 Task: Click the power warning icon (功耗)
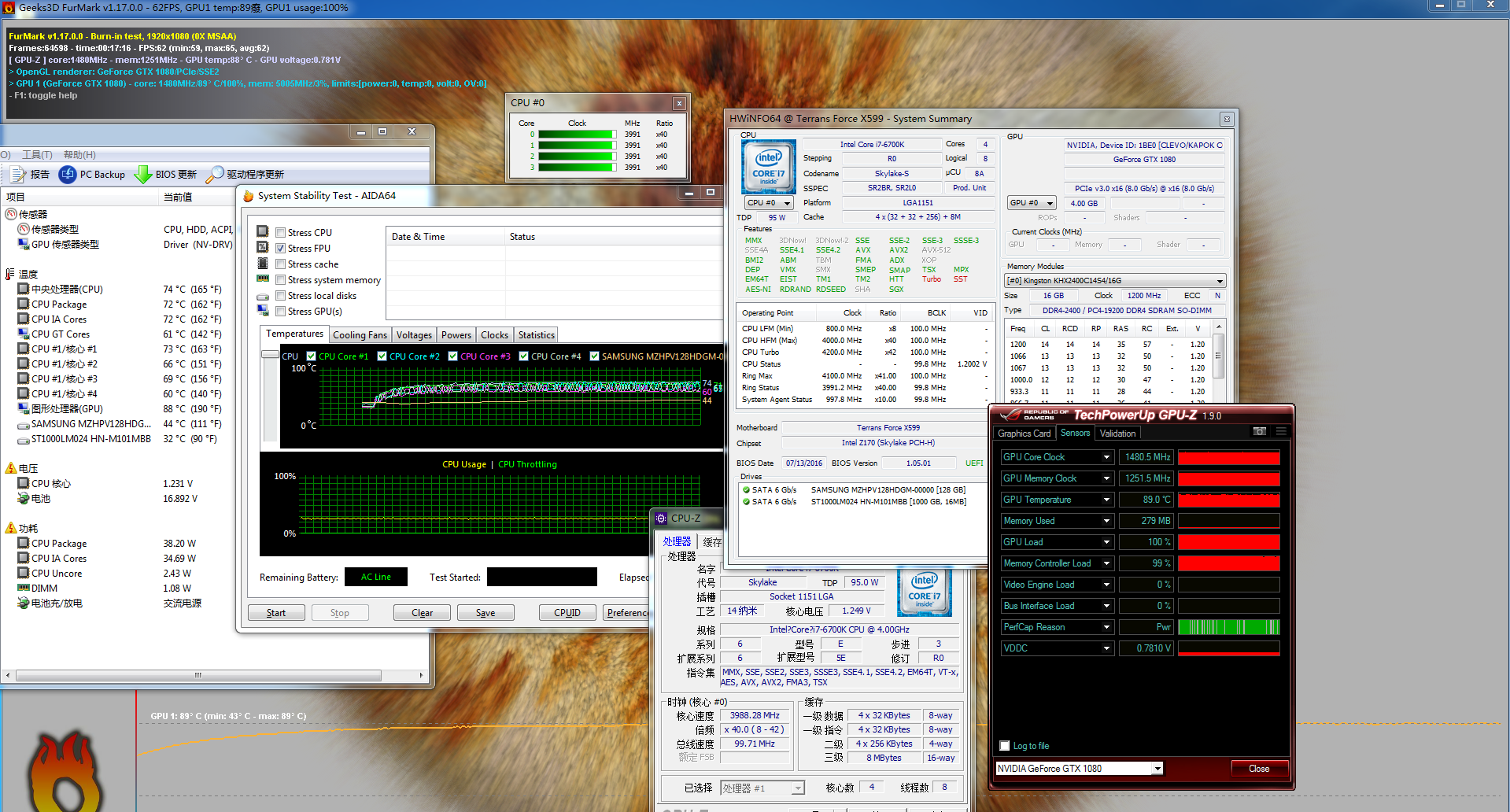click(x=11, y=528)
